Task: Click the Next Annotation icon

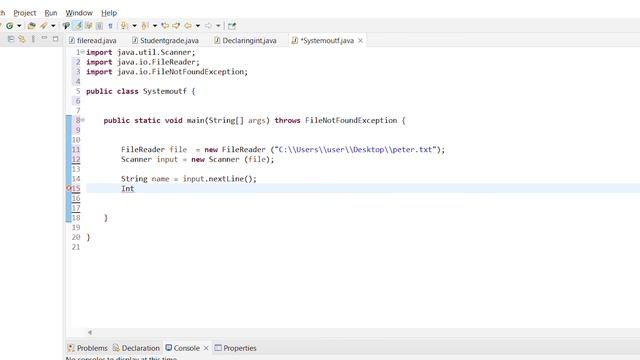Action: tap(124, 26)
